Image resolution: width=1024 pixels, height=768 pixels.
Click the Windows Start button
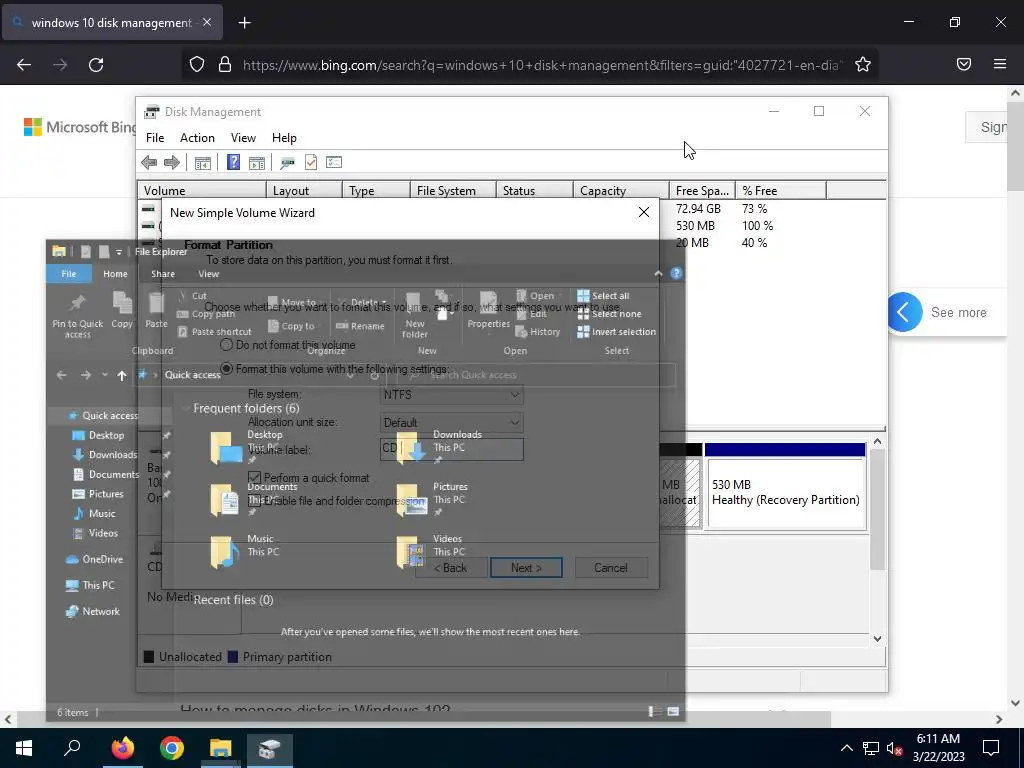click(24, 748)
